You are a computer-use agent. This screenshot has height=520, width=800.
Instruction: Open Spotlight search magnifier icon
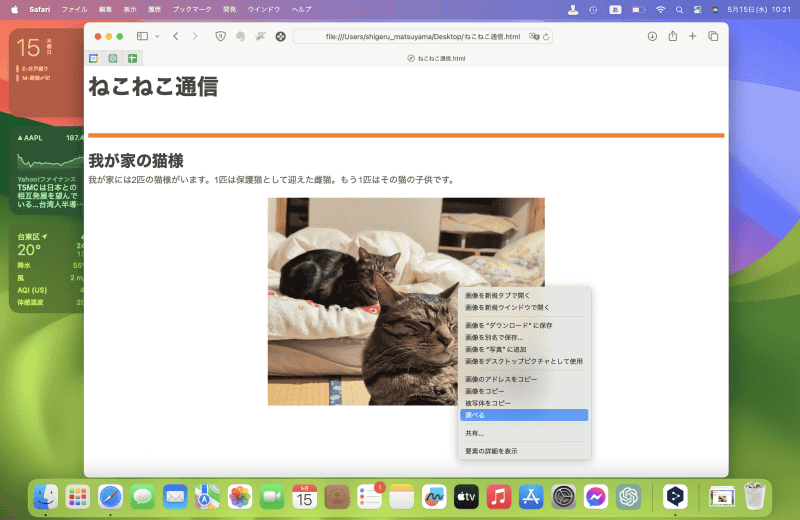679,9
